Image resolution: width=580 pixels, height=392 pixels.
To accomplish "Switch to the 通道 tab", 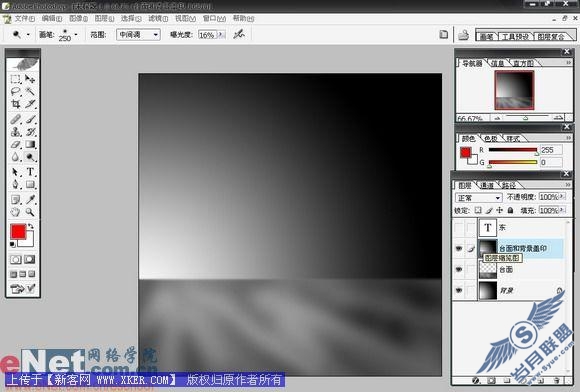I will coord(487,185).
